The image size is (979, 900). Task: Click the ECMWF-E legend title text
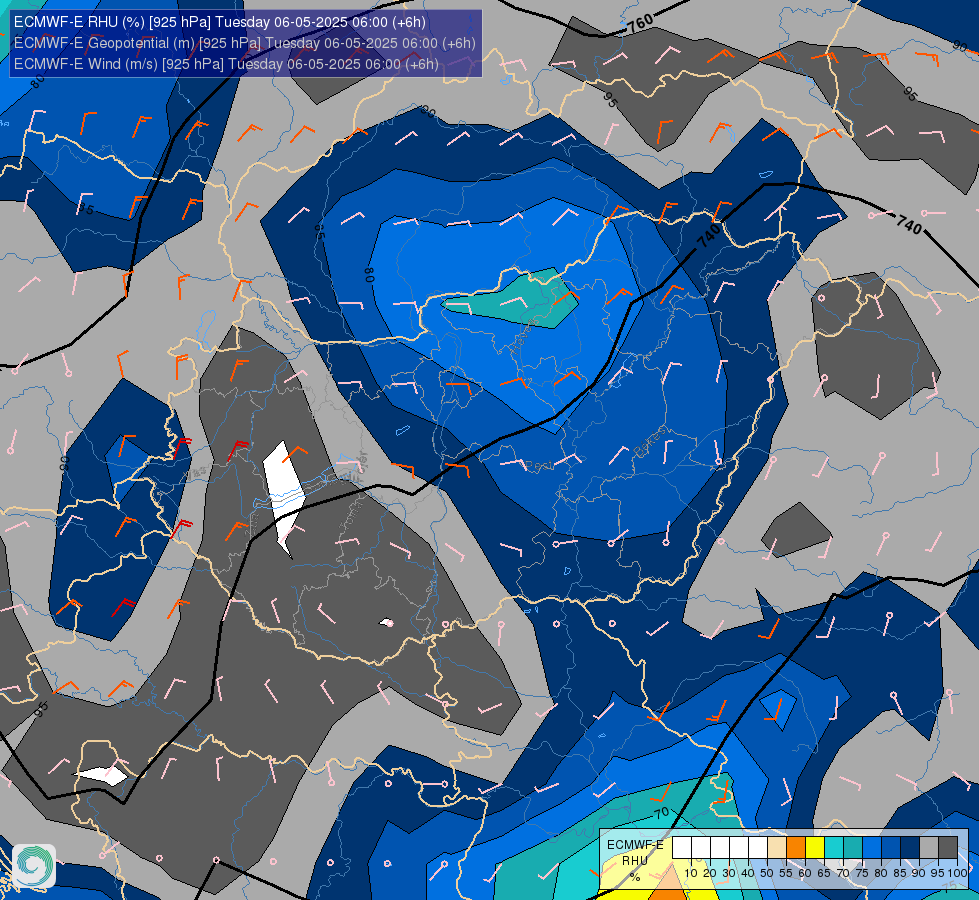(x=636, y=844)
